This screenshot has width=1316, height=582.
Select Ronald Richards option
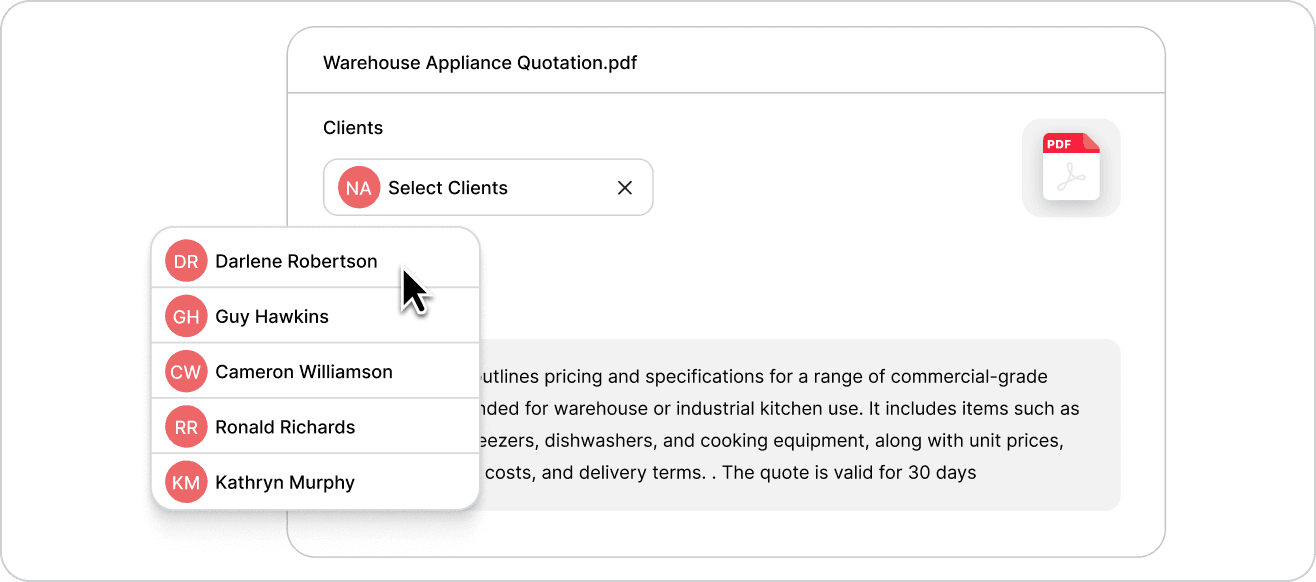click(x=285, y=427)
